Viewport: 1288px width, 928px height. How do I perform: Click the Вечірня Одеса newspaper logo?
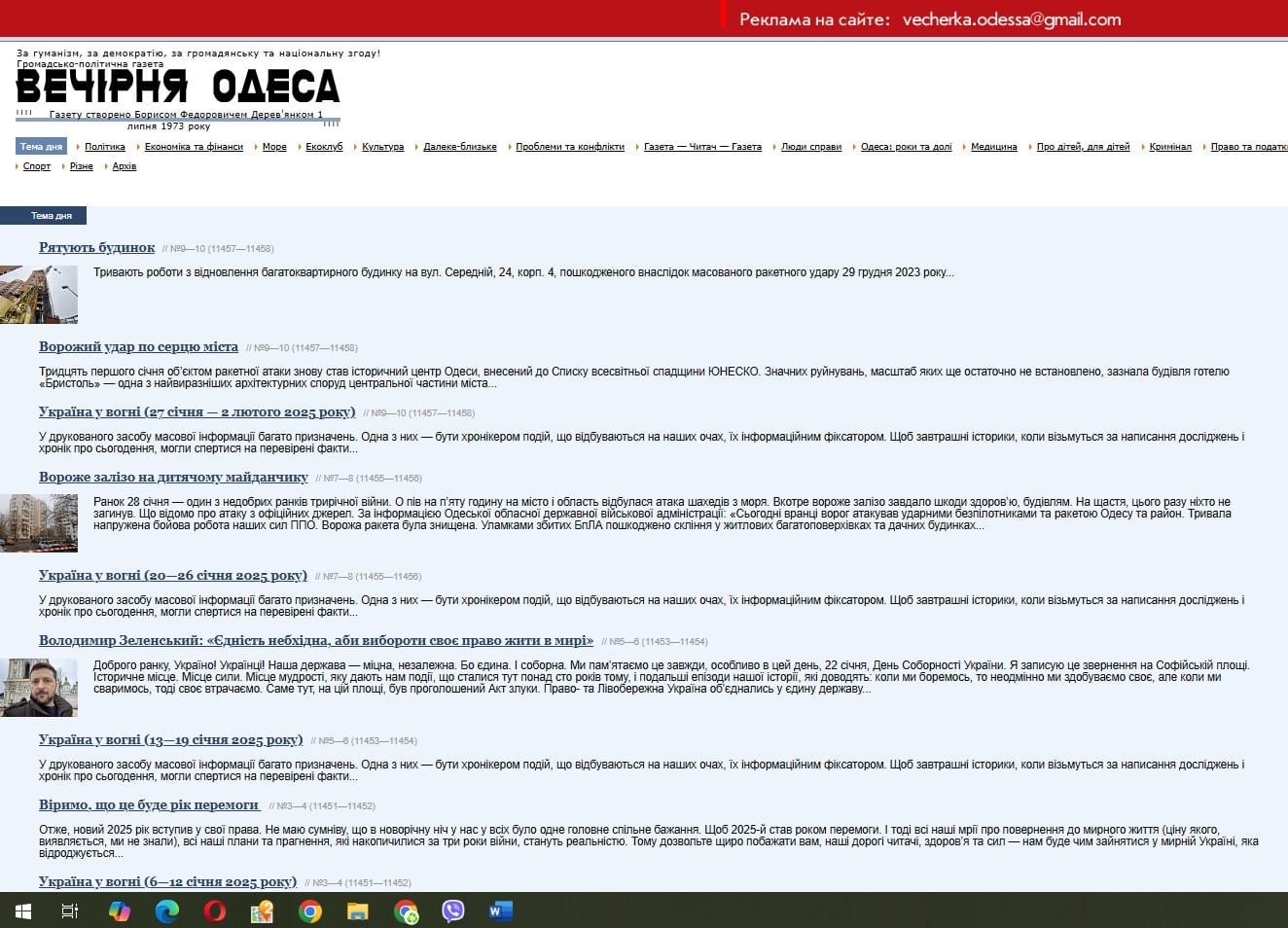tap(178, 87)
